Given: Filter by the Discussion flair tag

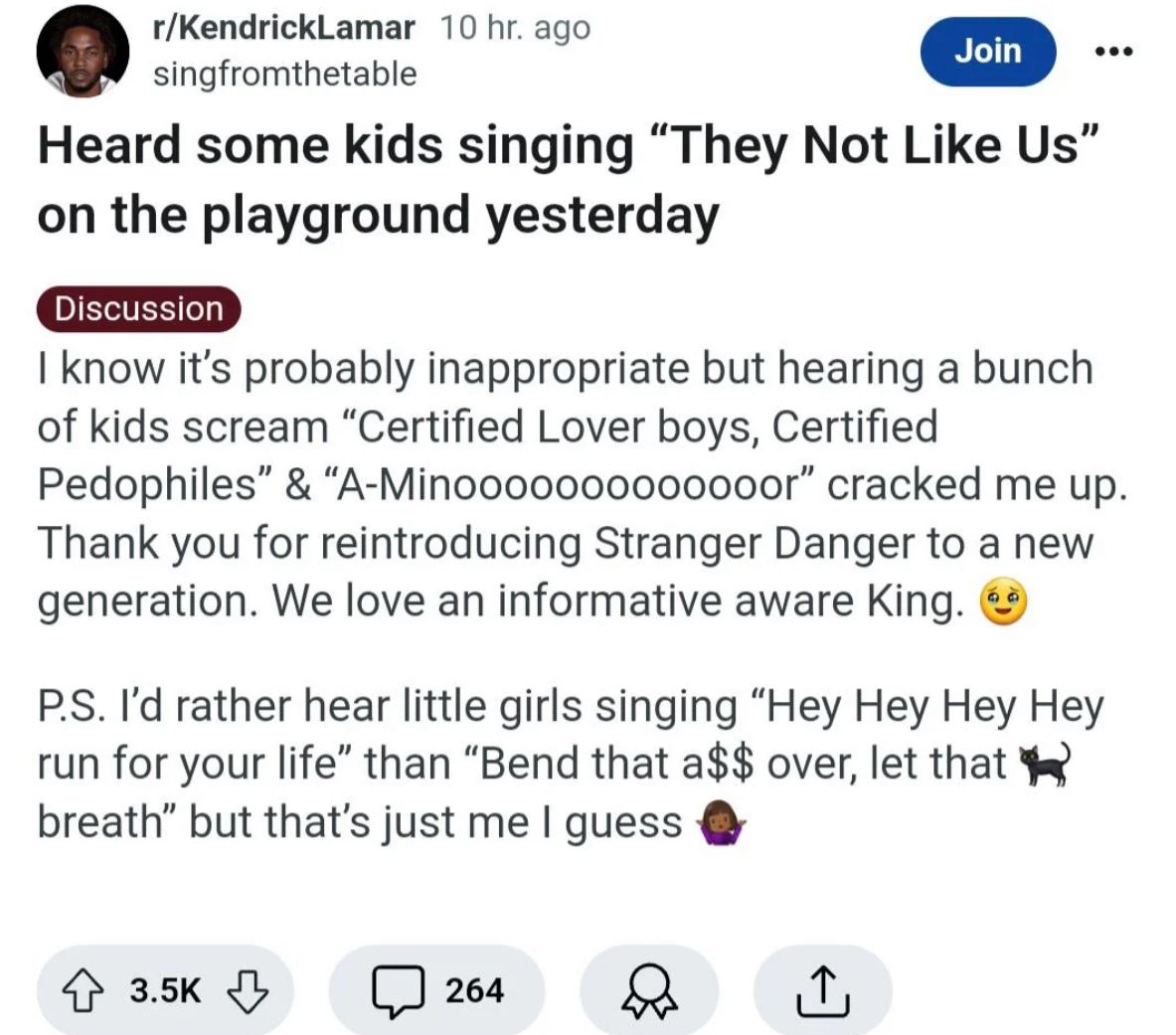Looking at the screenshot, I should [139, 308].
